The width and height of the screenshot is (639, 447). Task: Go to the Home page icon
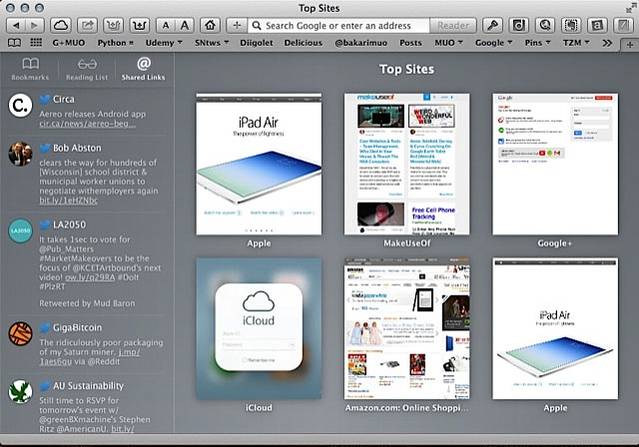(x=210, y=26)
